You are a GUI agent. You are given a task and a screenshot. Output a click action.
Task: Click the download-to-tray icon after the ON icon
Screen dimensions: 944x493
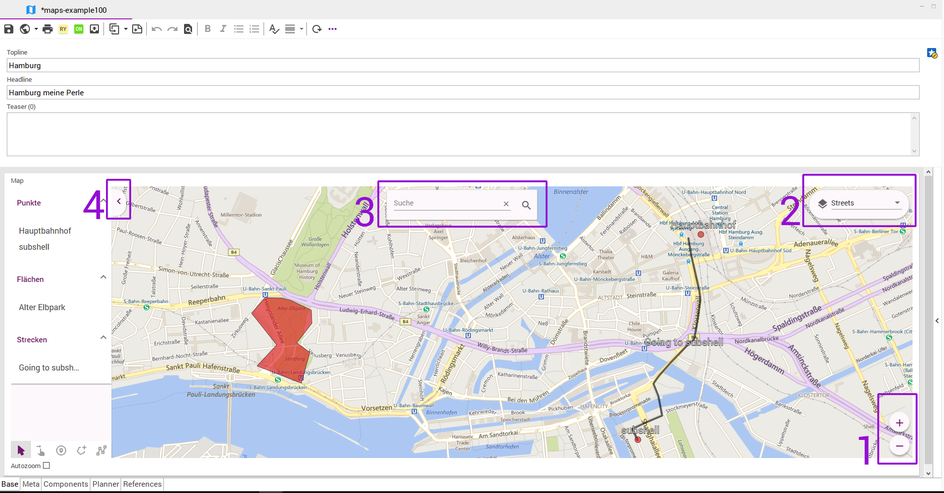[95, 29]
